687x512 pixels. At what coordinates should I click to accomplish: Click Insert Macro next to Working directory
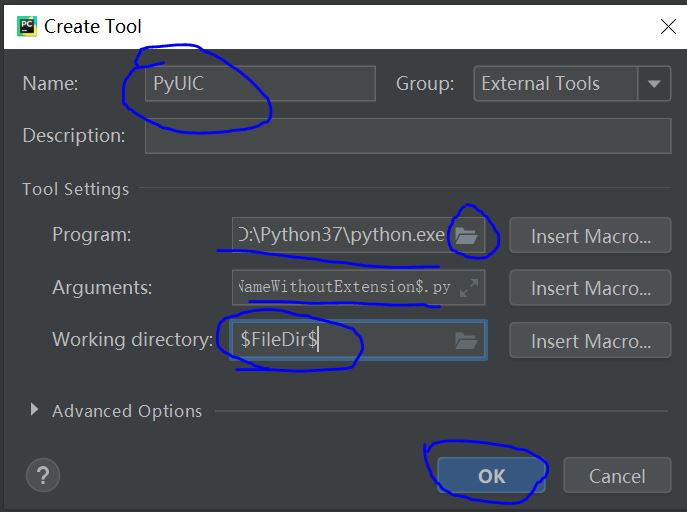click(590, 341)
